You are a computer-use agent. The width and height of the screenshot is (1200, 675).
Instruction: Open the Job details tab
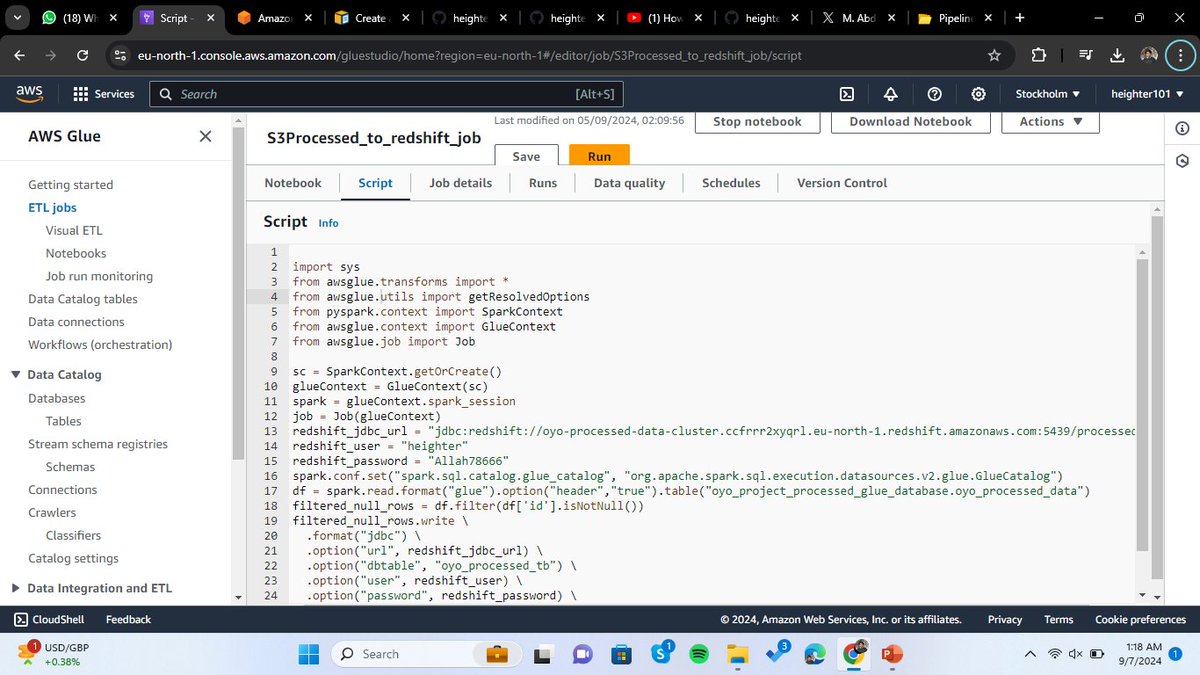coord(461,183)
